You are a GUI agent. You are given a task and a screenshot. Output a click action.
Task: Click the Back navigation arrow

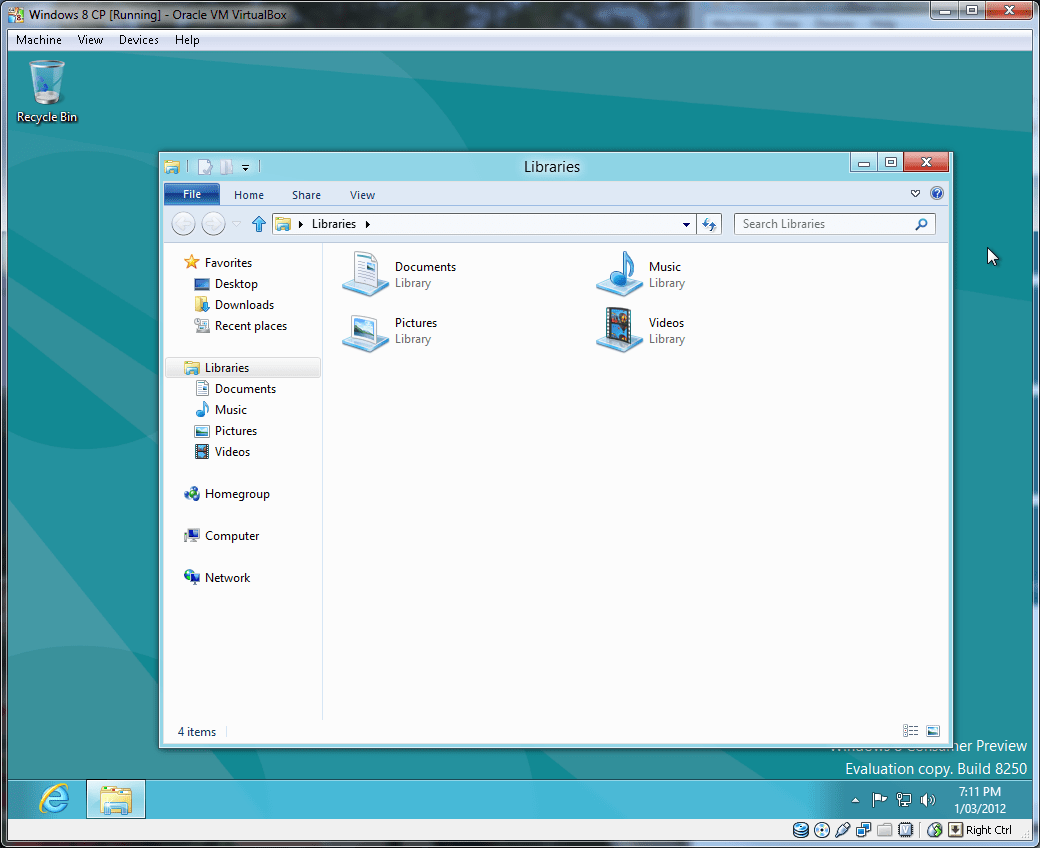coord(183,224)
